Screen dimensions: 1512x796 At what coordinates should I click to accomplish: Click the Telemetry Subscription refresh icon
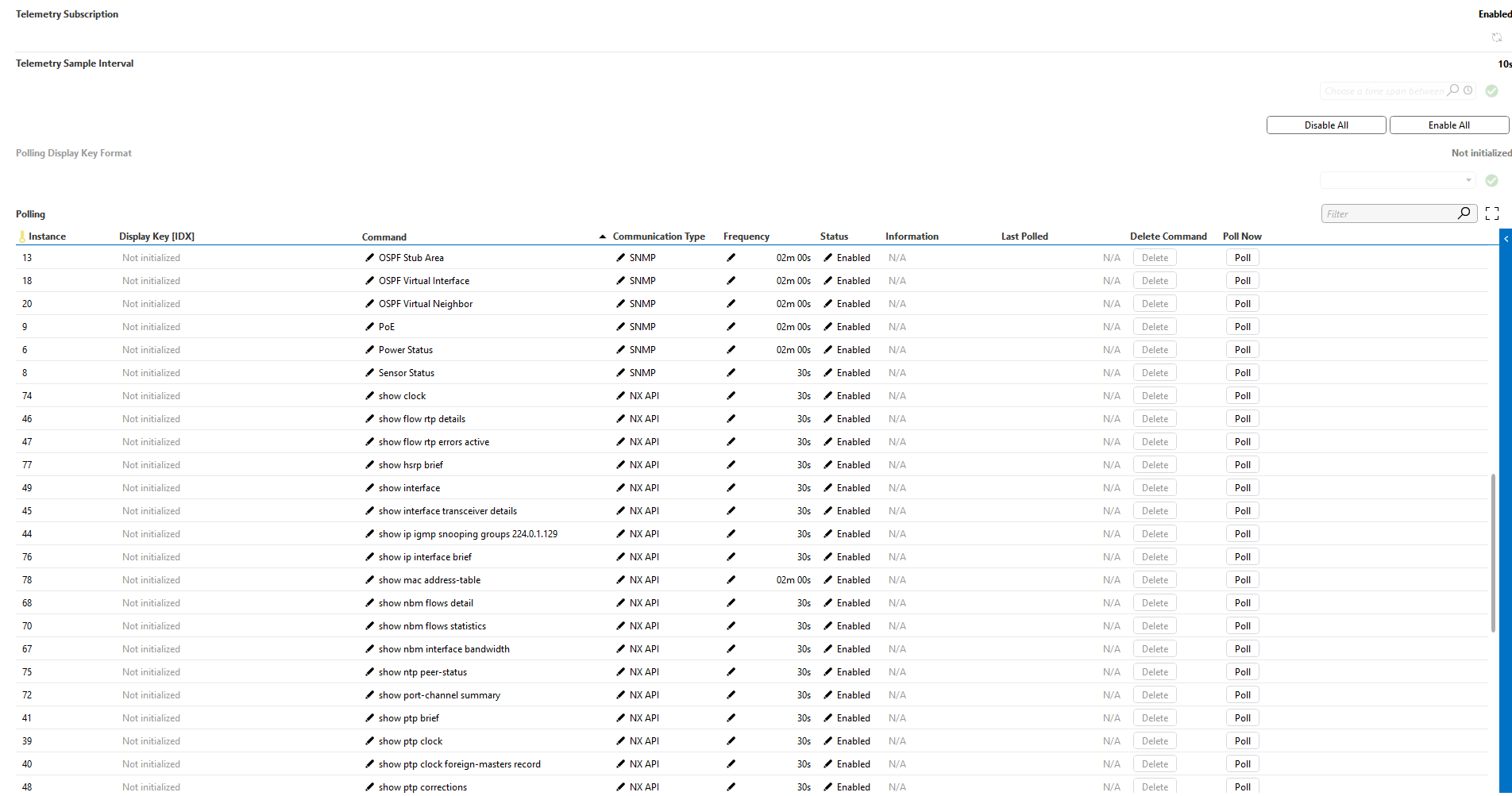point(1496,37)
